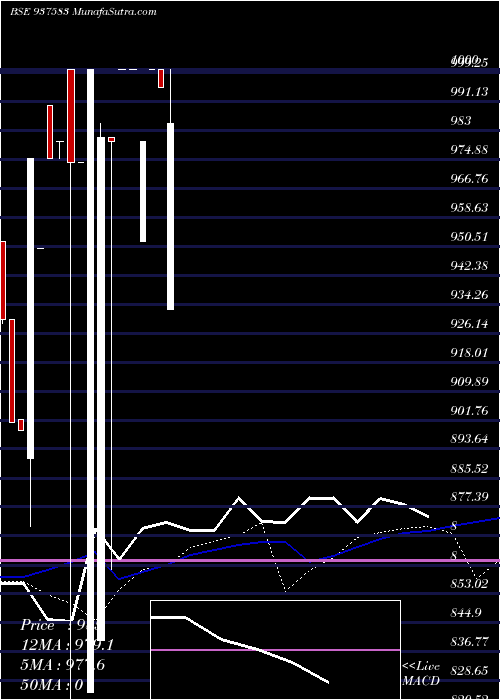This screenshot has height=700, width=500.
Task: Click the BSE 937533 MunafaSutra.com title text
Action: pos(83,12)
